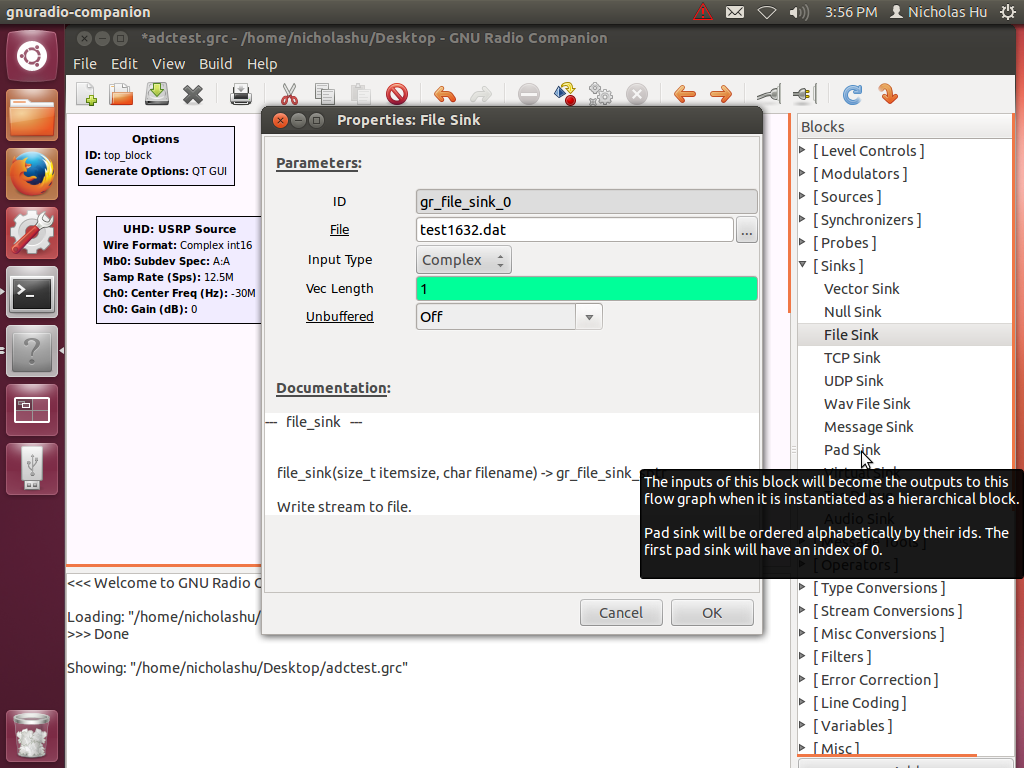Click the Disable block unplugged icon

805,95
